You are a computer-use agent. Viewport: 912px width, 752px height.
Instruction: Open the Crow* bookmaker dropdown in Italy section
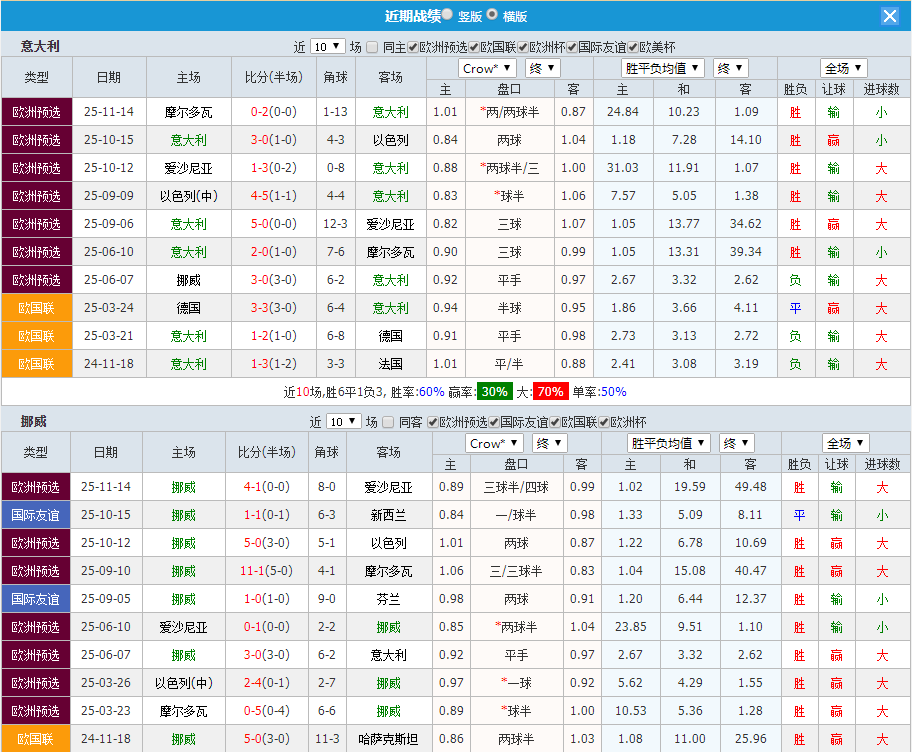487,68
